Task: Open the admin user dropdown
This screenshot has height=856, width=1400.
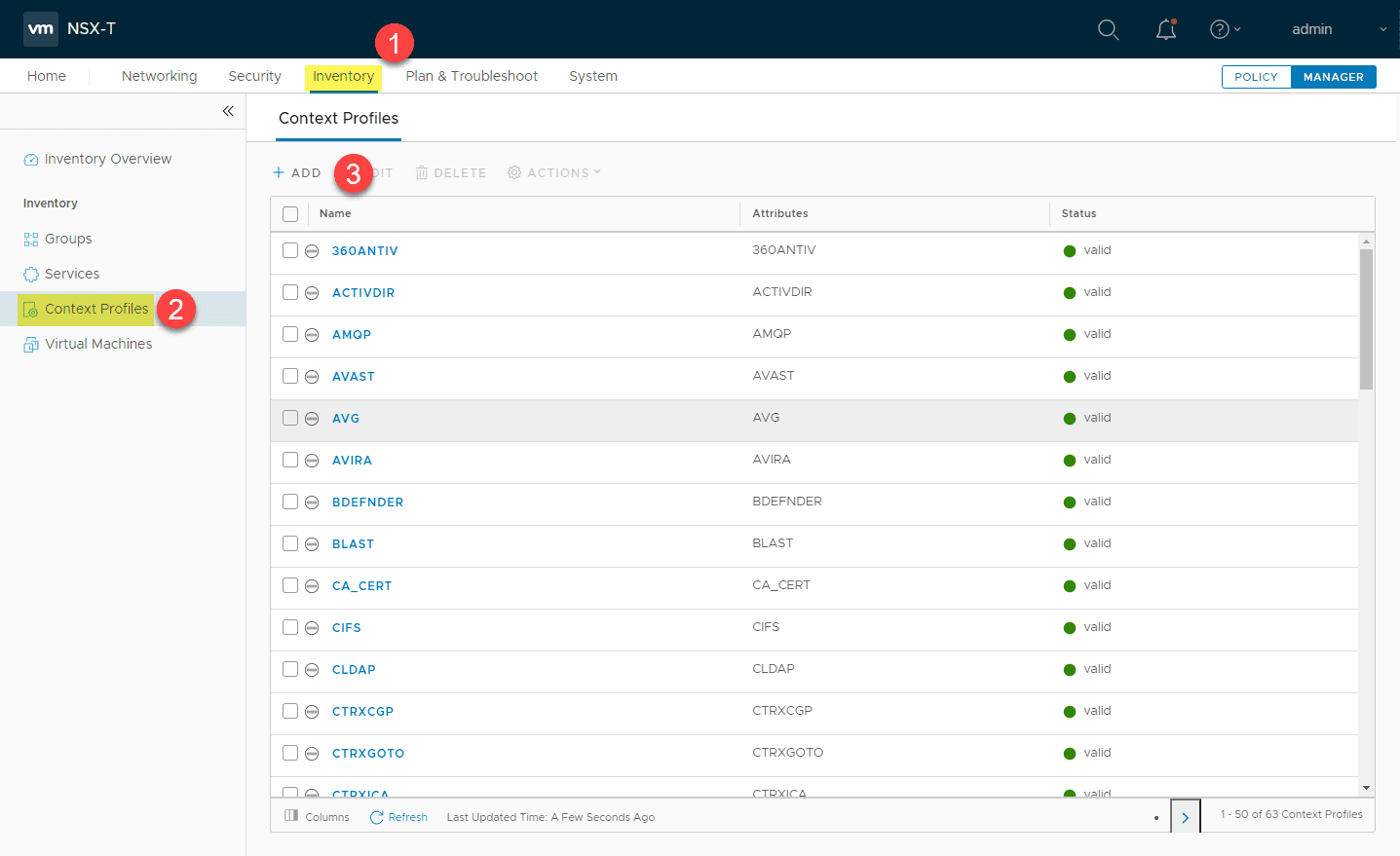Action: pyautogui.click(x=1339, y=29)
